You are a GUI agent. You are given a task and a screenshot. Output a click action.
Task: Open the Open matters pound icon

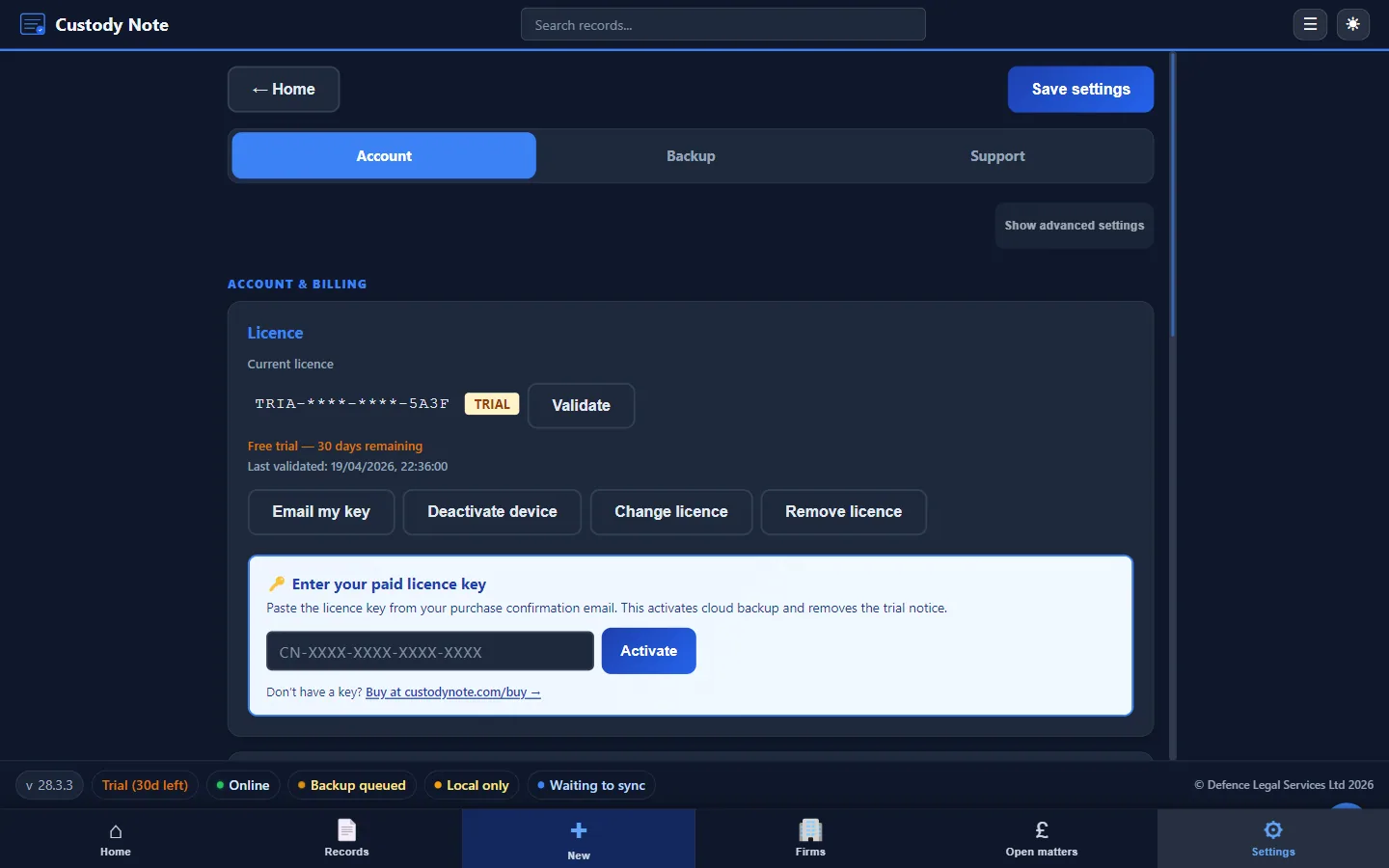pos(1042,839)
